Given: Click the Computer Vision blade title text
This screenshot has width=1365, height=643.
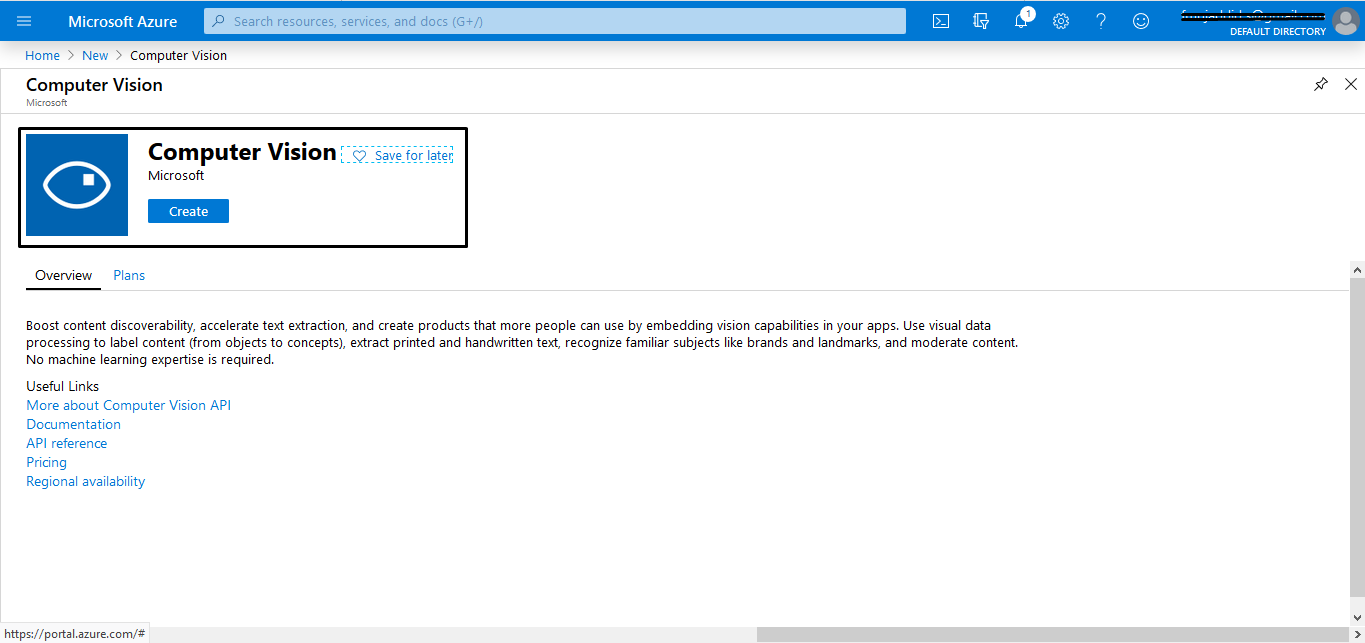Looking at the screenshot, I should click(94, 85).
